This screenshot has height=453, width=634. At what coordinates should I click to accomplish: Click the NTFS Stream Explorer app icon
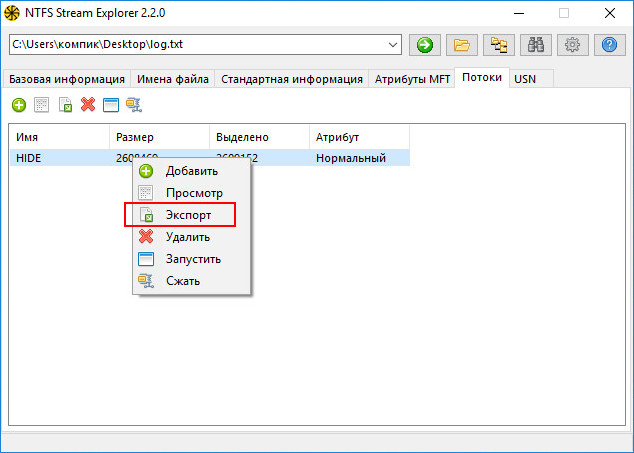[12, 13]
